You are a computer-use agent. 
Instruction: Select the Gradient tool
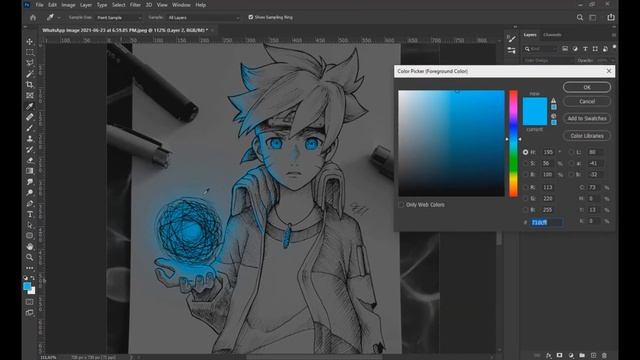(x=30, y=171)
